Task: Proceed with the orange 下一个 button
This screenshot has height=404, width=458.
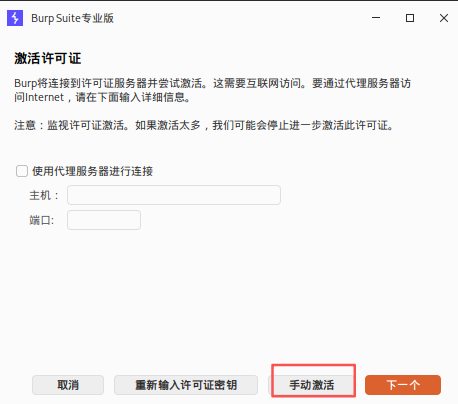Action: [403, 385]
